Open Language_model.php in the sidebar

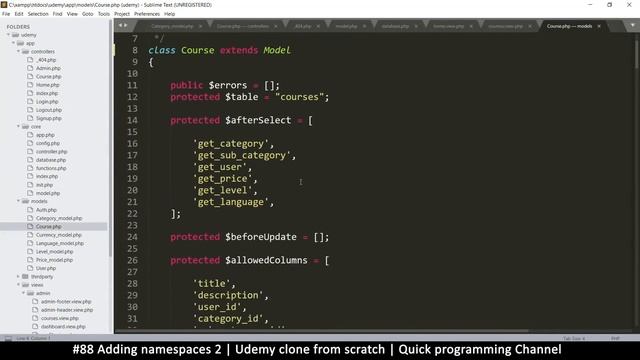tap(60, 243)
